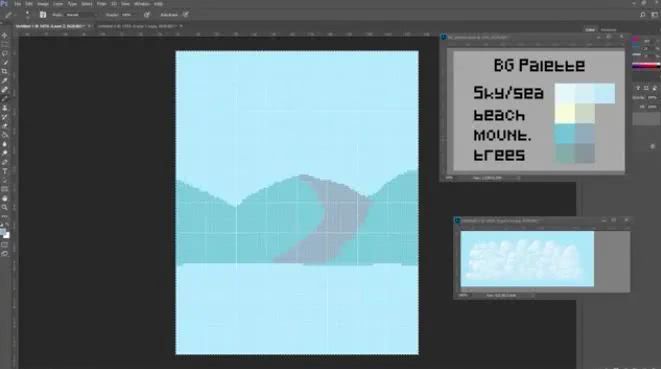Select the Move tool
661x369 pixels.
point(5,36)
